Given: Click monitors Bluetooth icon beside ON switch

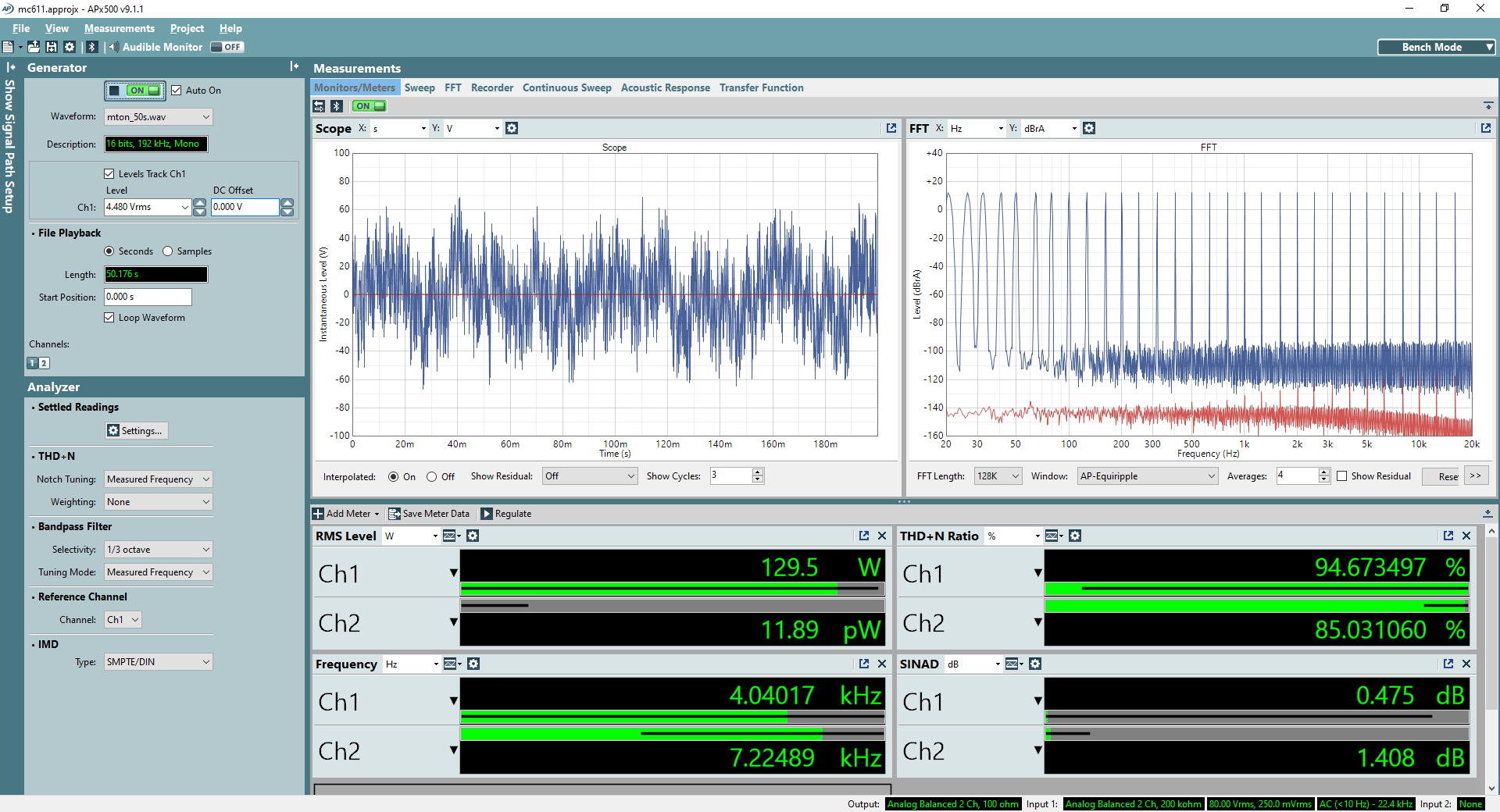Looking at the screenshot, I should pos(337,106).
